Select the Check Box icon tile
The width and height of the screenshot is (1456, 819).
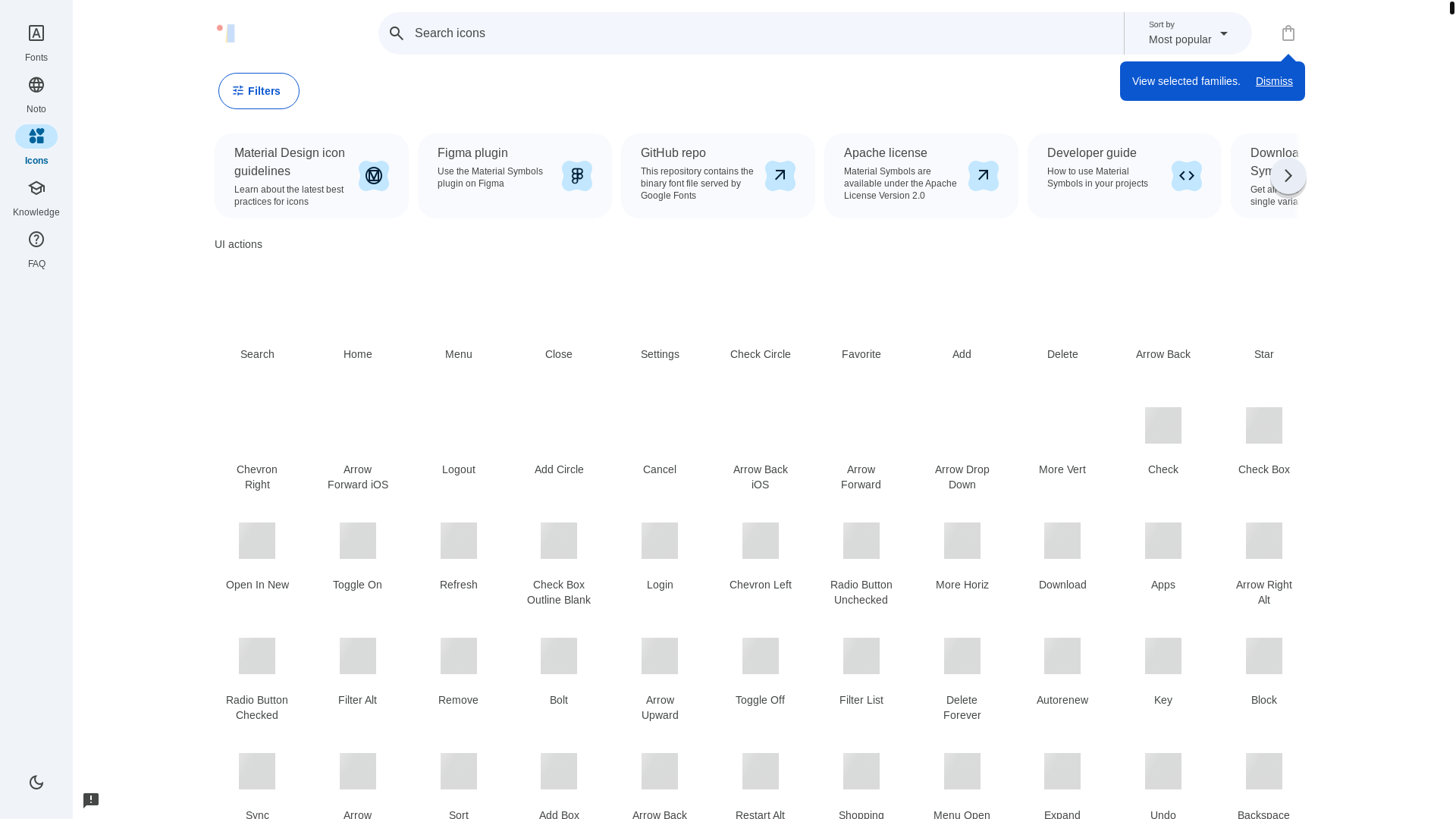1263,425
